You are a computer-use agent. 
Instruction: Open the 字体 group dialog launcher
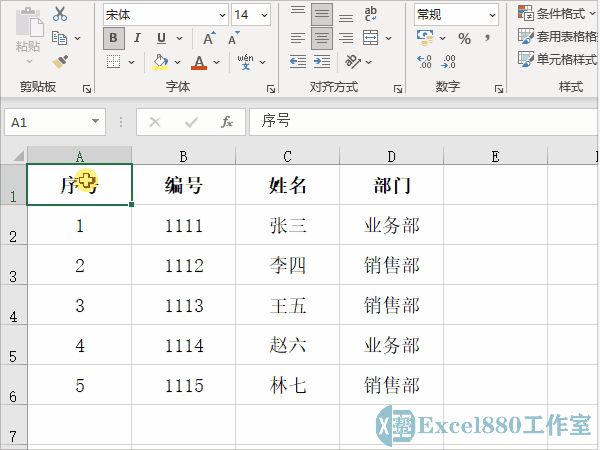(x=271, y=89)
